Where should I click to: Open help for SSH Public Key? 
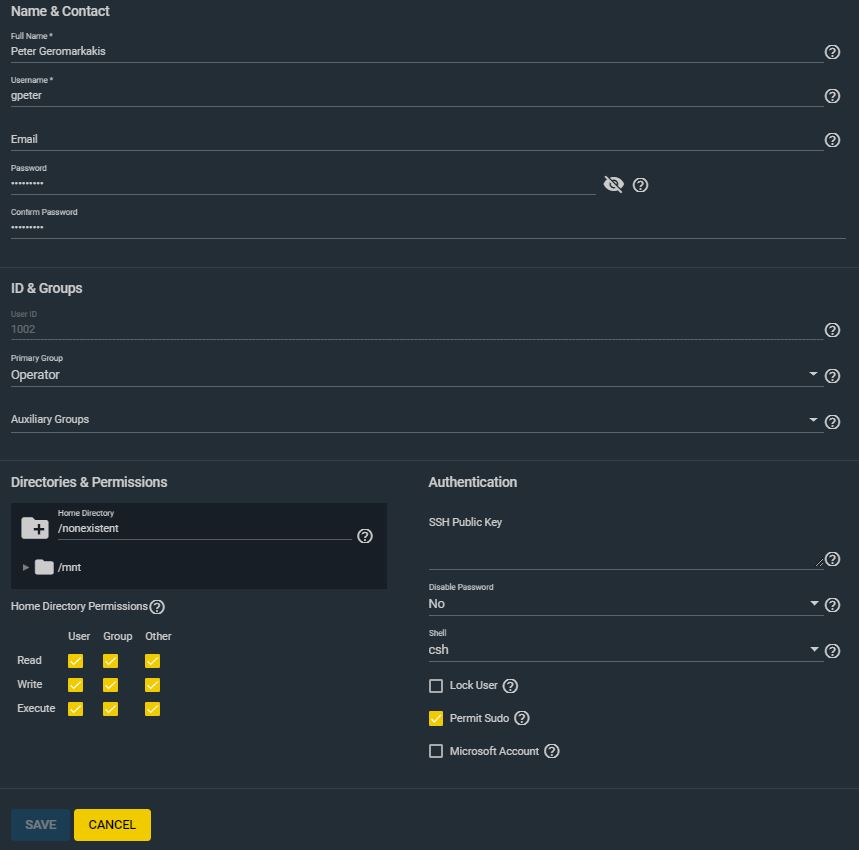pos(832,559)
